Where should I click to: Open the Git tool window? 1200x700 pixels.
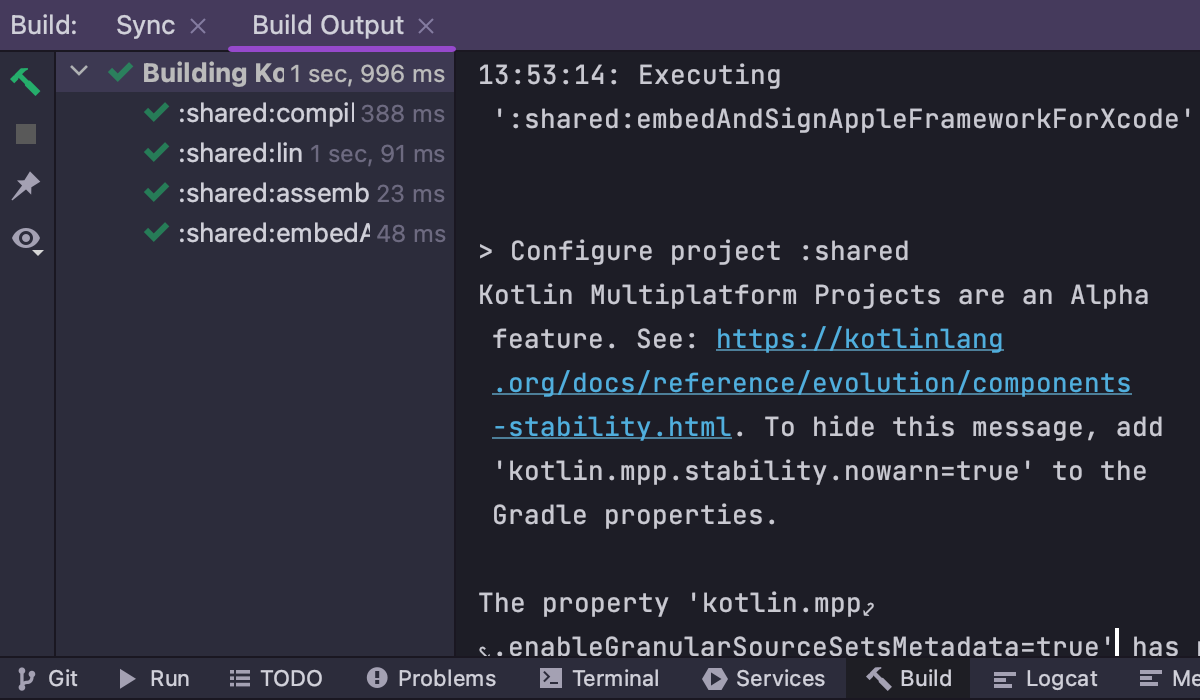(x=50, y=679)
